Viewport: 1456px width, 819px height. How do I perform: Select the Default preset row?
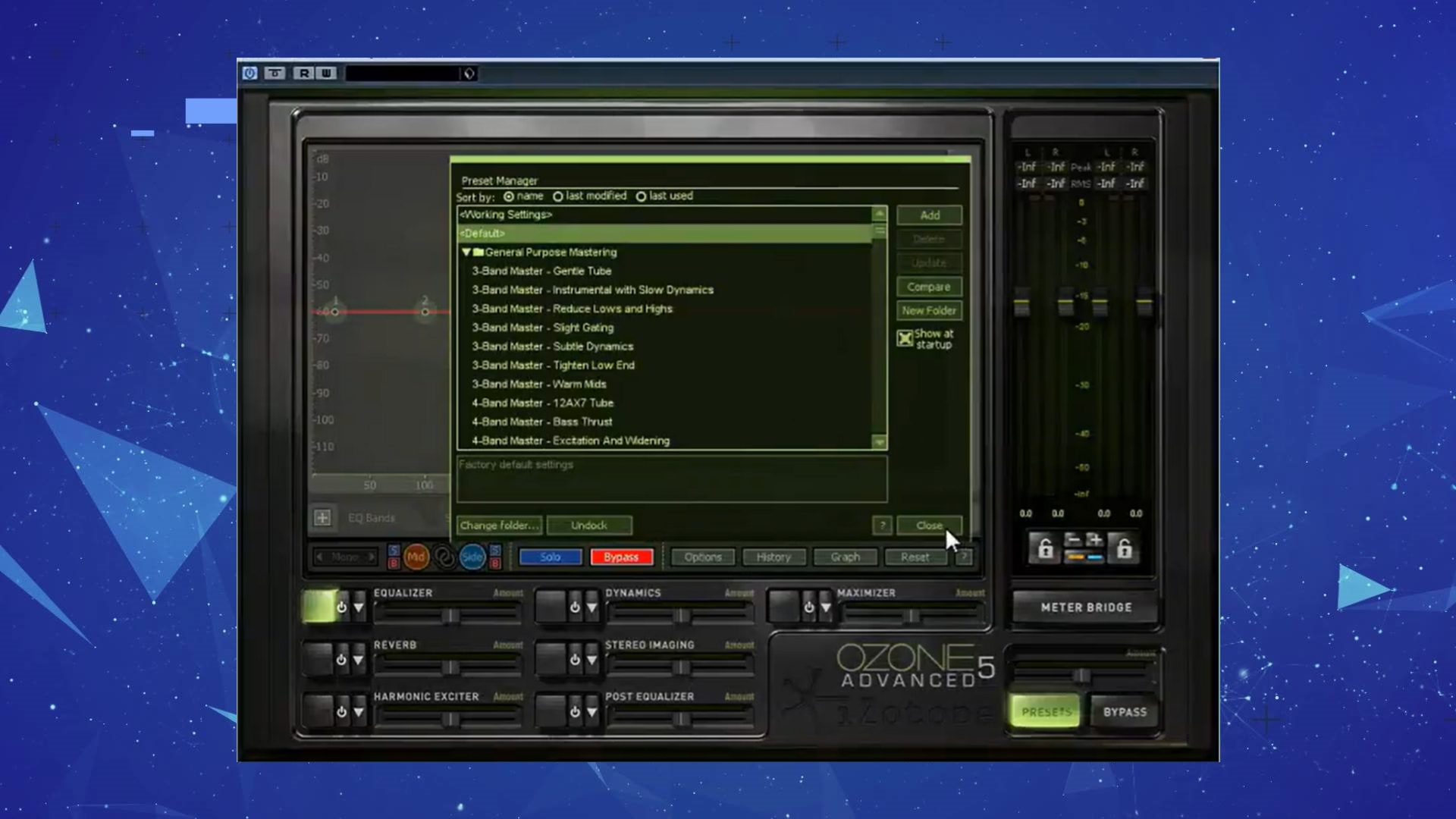pos(665,234)
